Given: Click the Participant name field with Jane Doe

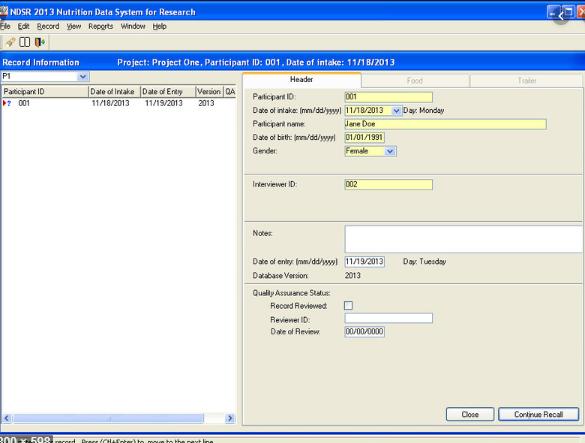Looking at the screenshot, I should click(x=445, y=124).
